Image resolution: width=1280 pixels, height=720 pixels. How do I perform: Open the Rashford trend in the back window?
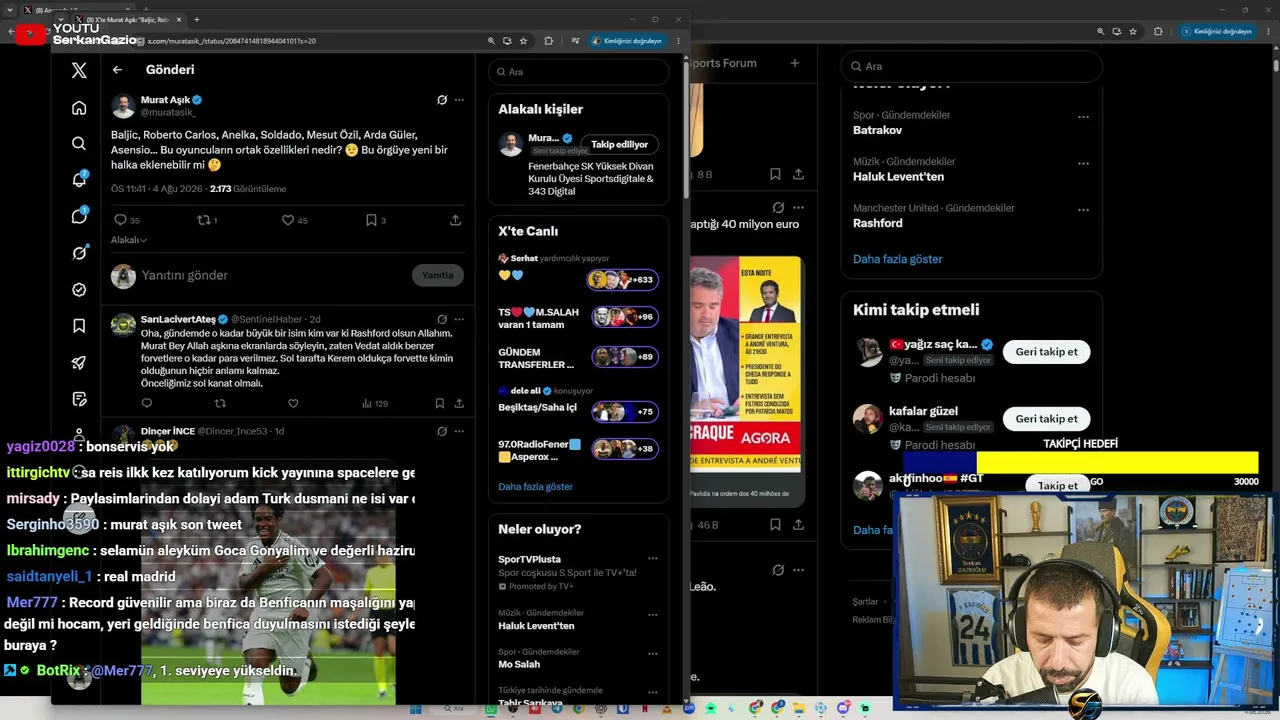[877, 223]
